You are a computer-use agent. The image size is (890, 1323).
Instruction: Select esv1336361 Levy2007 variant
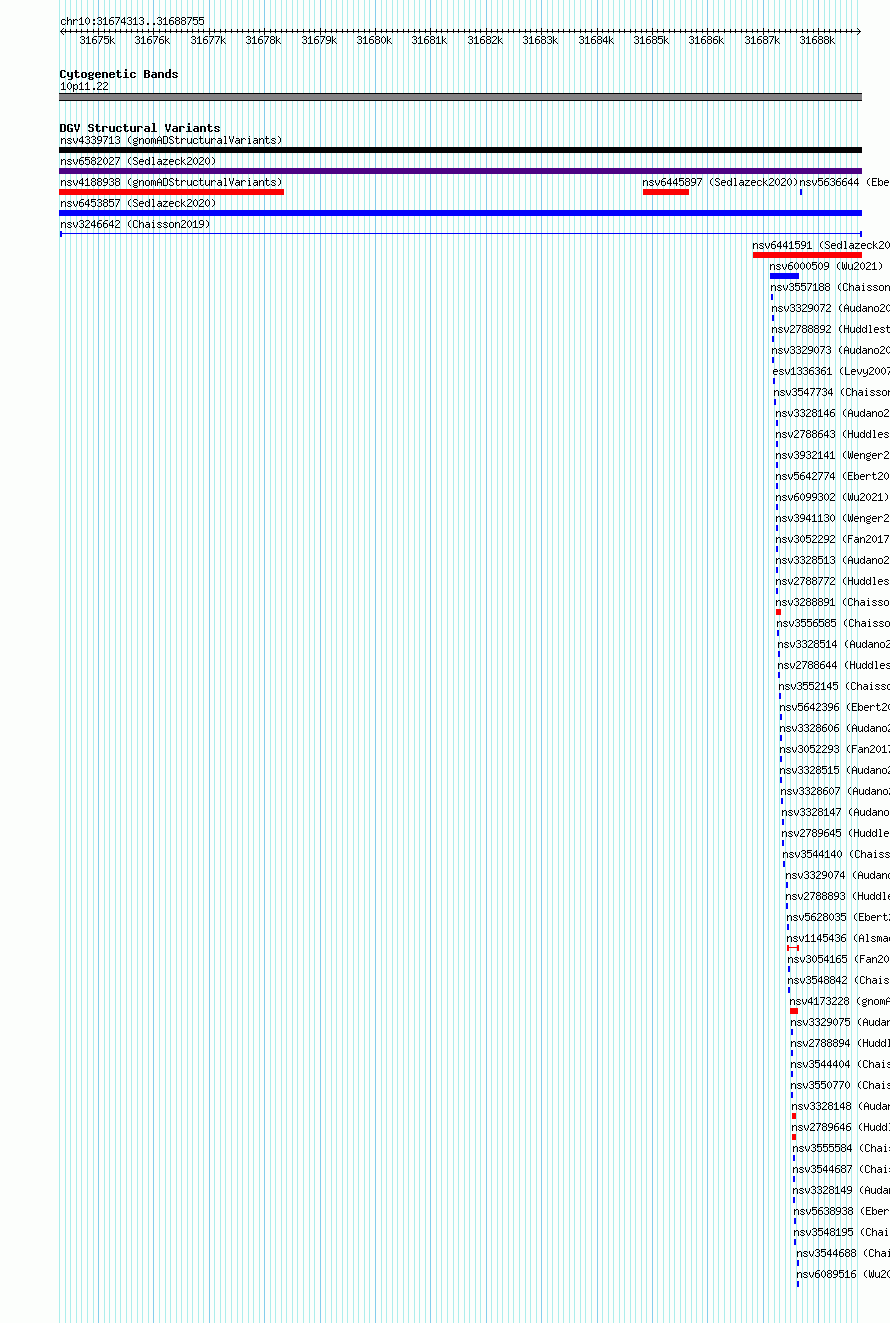tap(831, 371)
